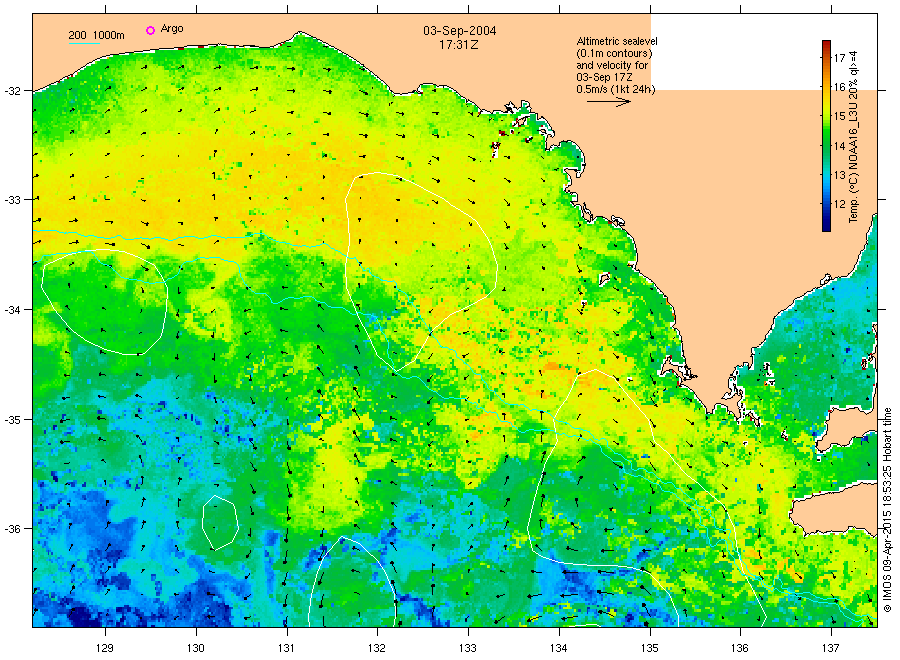Click the Altimetric sealevel caption line

coord(616,41)
